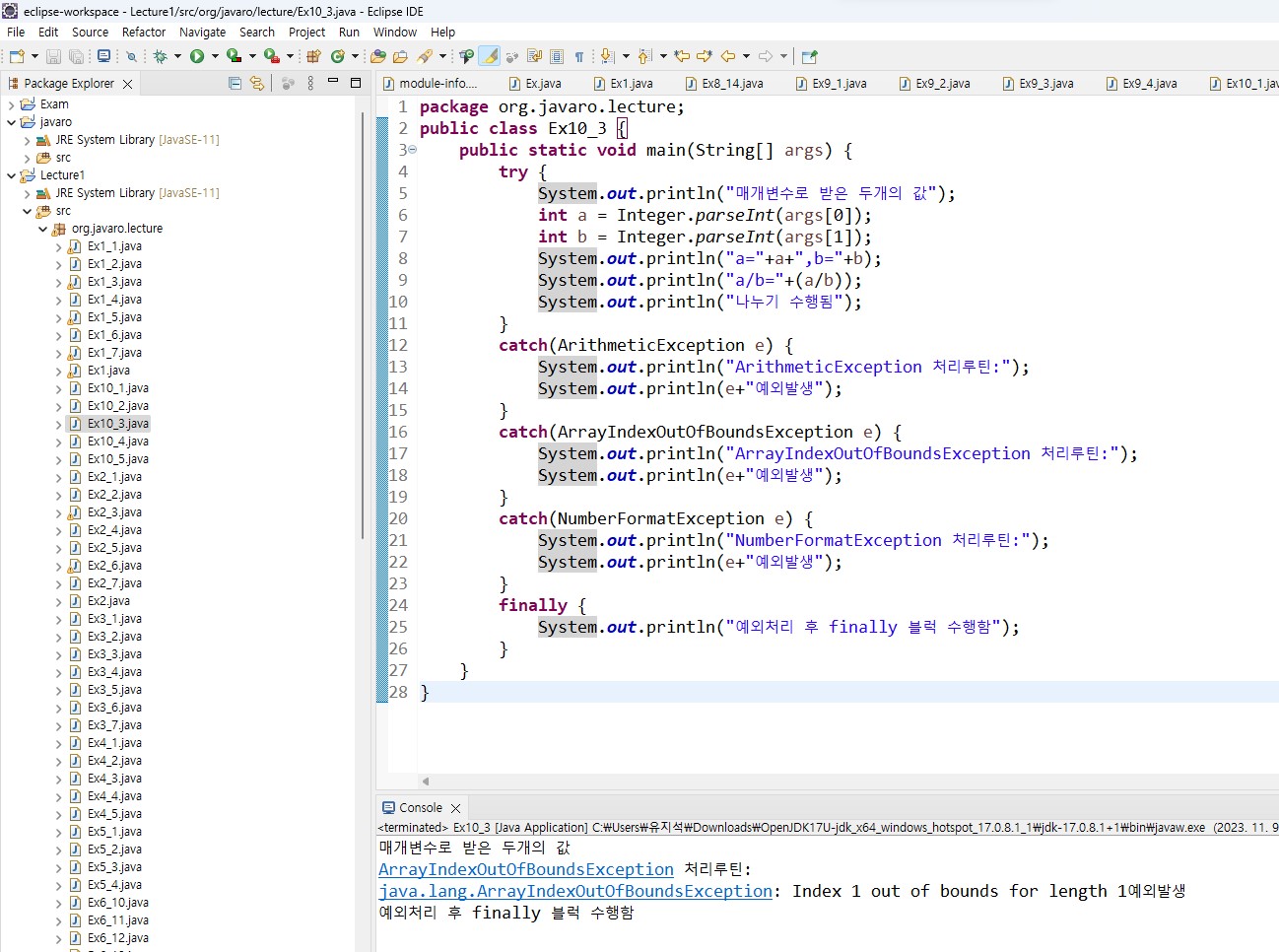Open the Refactor menu
Screen dimensions: 1279x952
pyautogui.click(x=144, y=33)
